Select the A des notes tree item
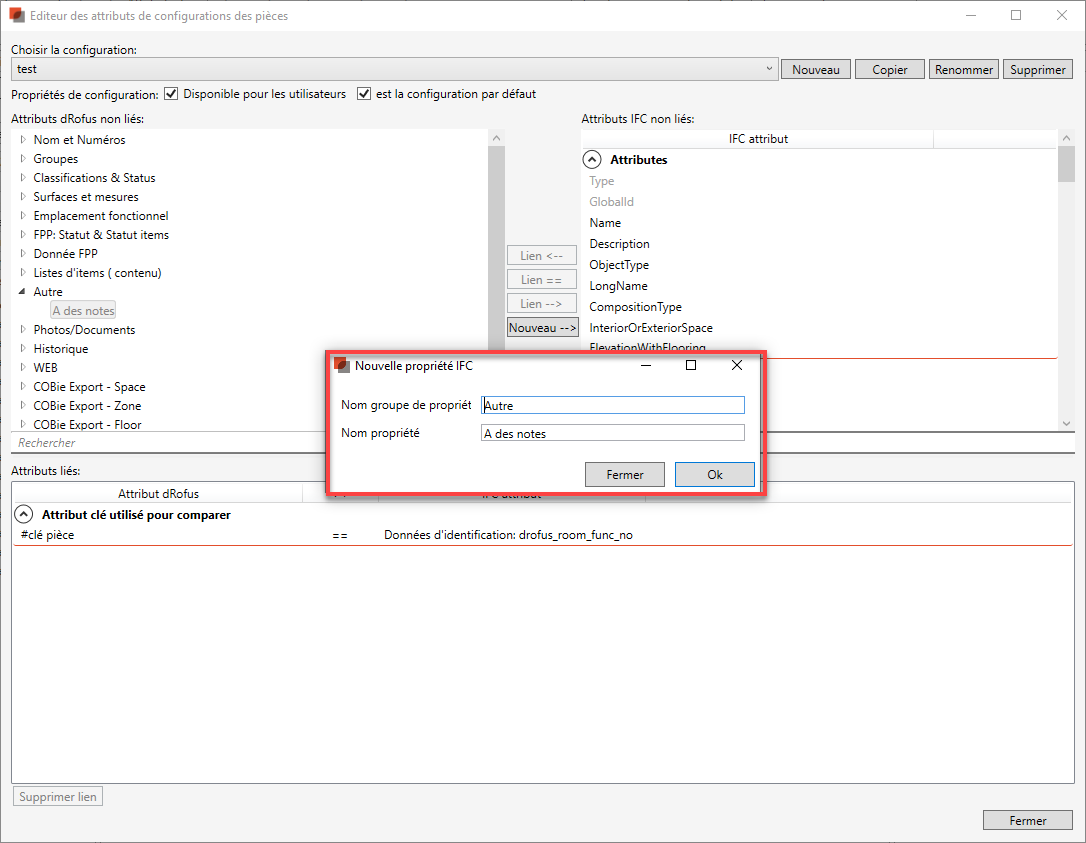This screenshot has height=843, width=1086. 84,311
